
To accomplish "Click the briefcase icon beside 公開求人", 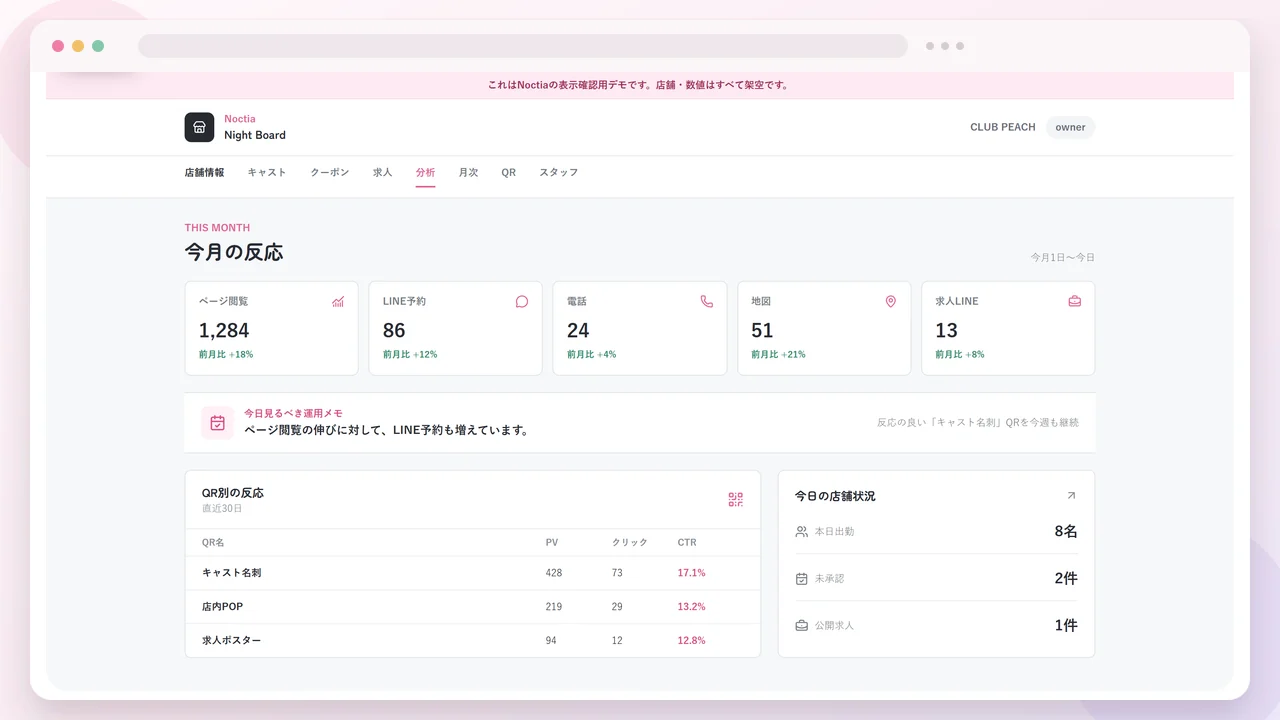I will (802, 626).
